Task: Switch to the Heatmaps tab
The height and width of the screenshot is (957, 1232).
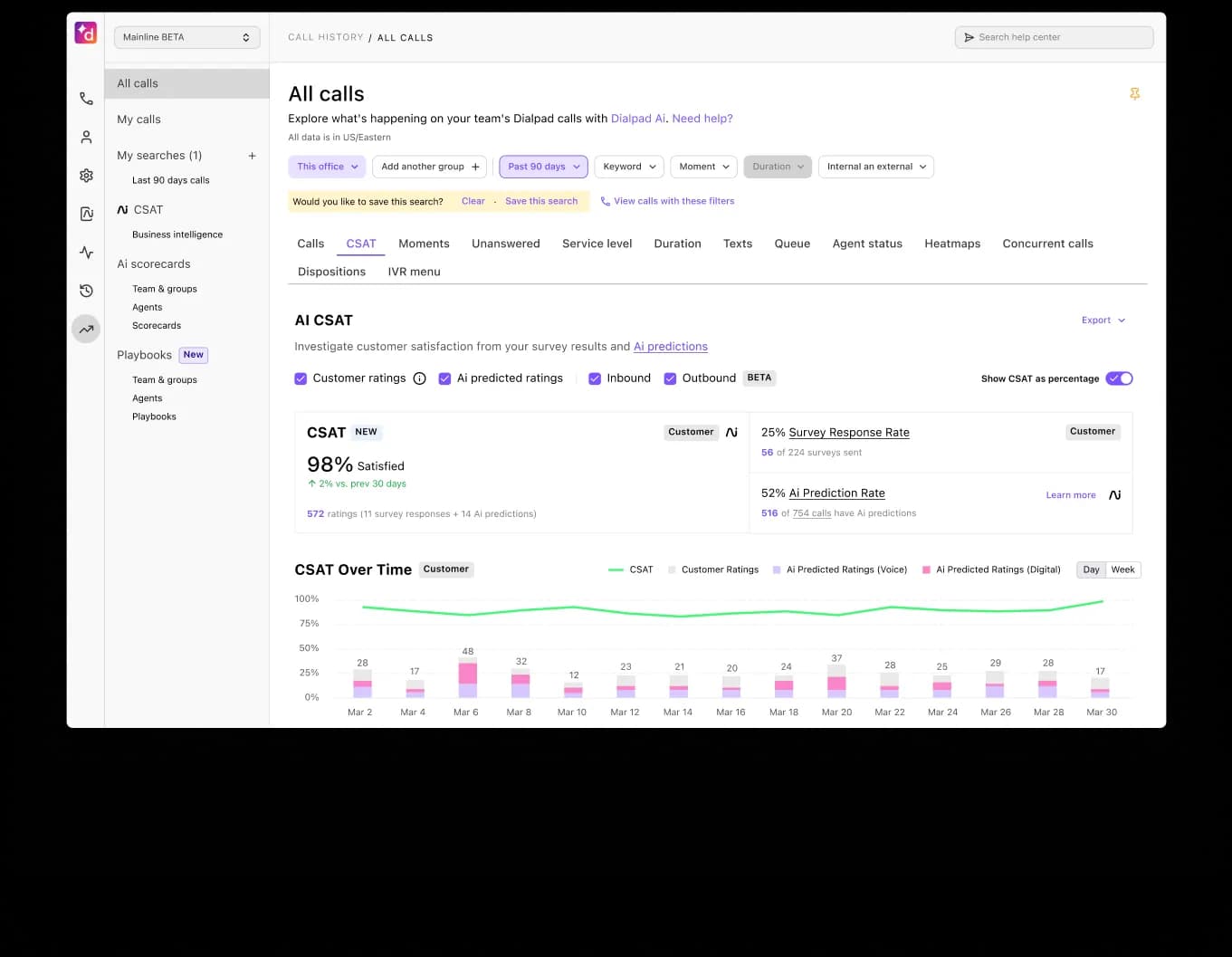Action: (x=952, y=243)
